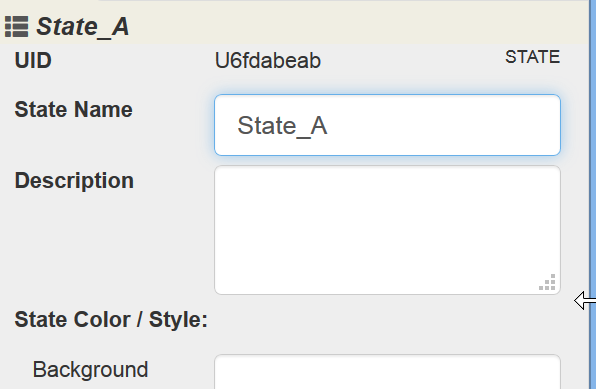The height and width of the screenshot is (389, 596).
Task: Click the Description field label
Action: [74, 181]
